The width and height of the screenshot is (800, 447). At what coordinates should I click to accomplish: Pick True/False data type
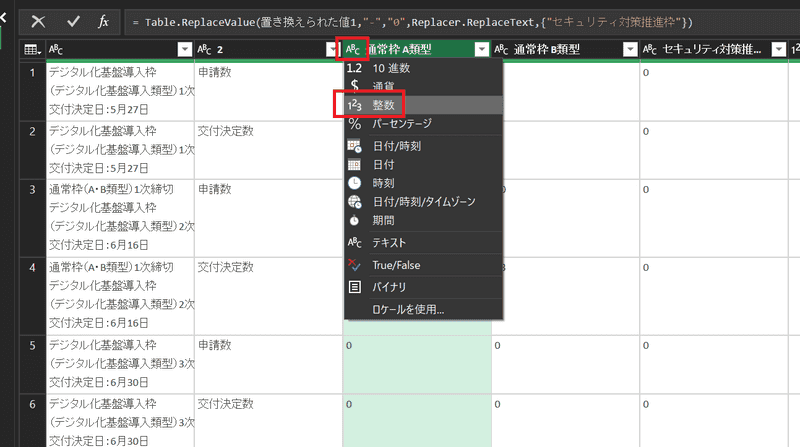coord(397,264)
